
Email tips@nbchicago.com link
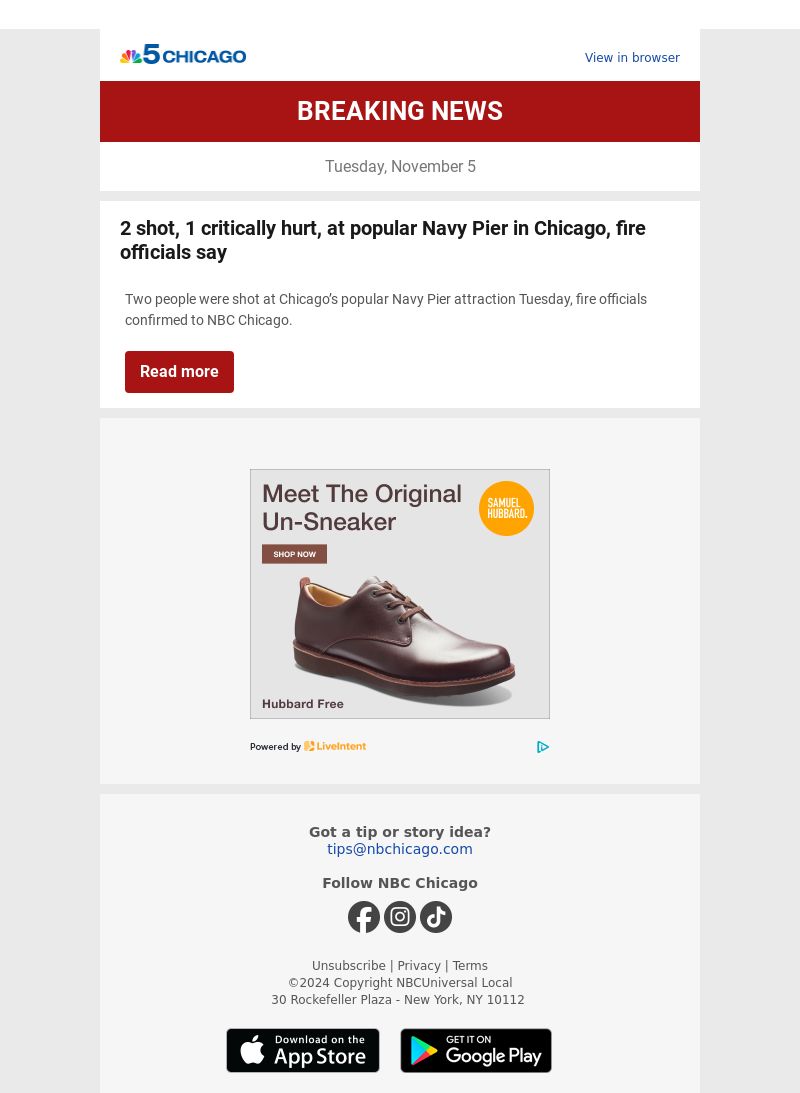[400, 849]
